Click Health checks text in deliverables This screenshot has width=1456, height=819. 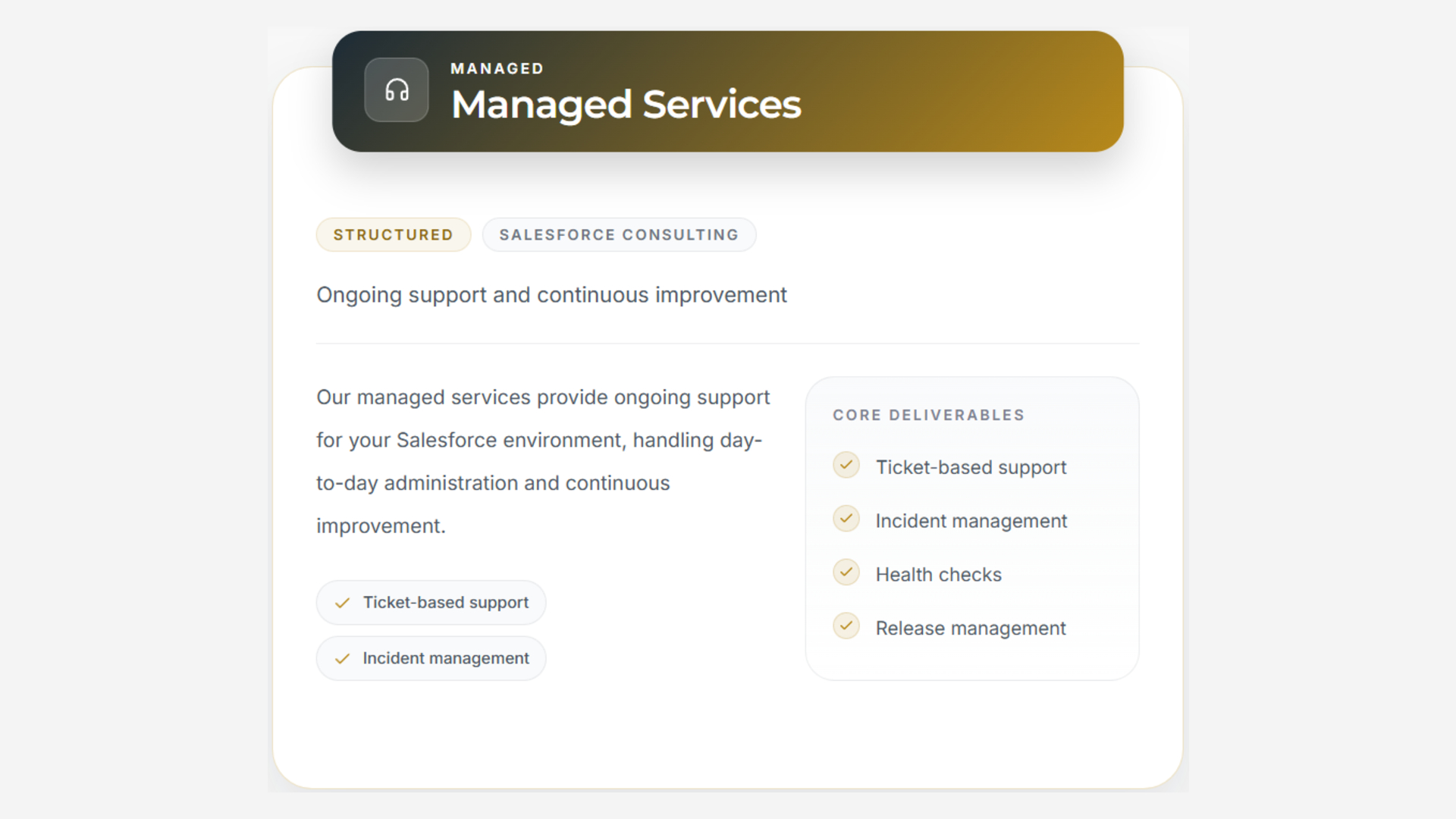click(x=938, y=575)
